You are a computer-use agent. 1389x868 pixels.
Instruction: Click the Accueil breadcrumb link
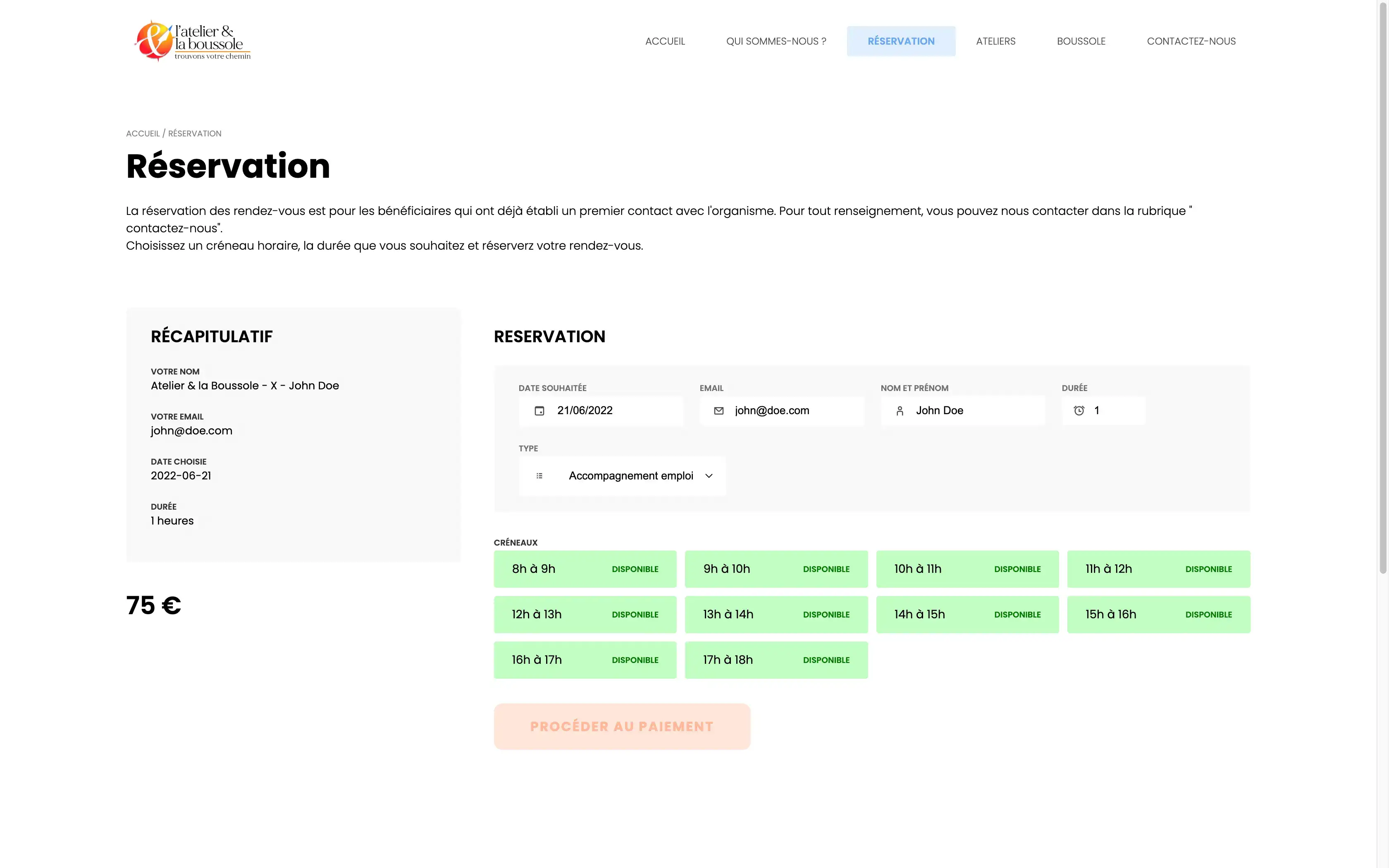(x=142, y=133)
